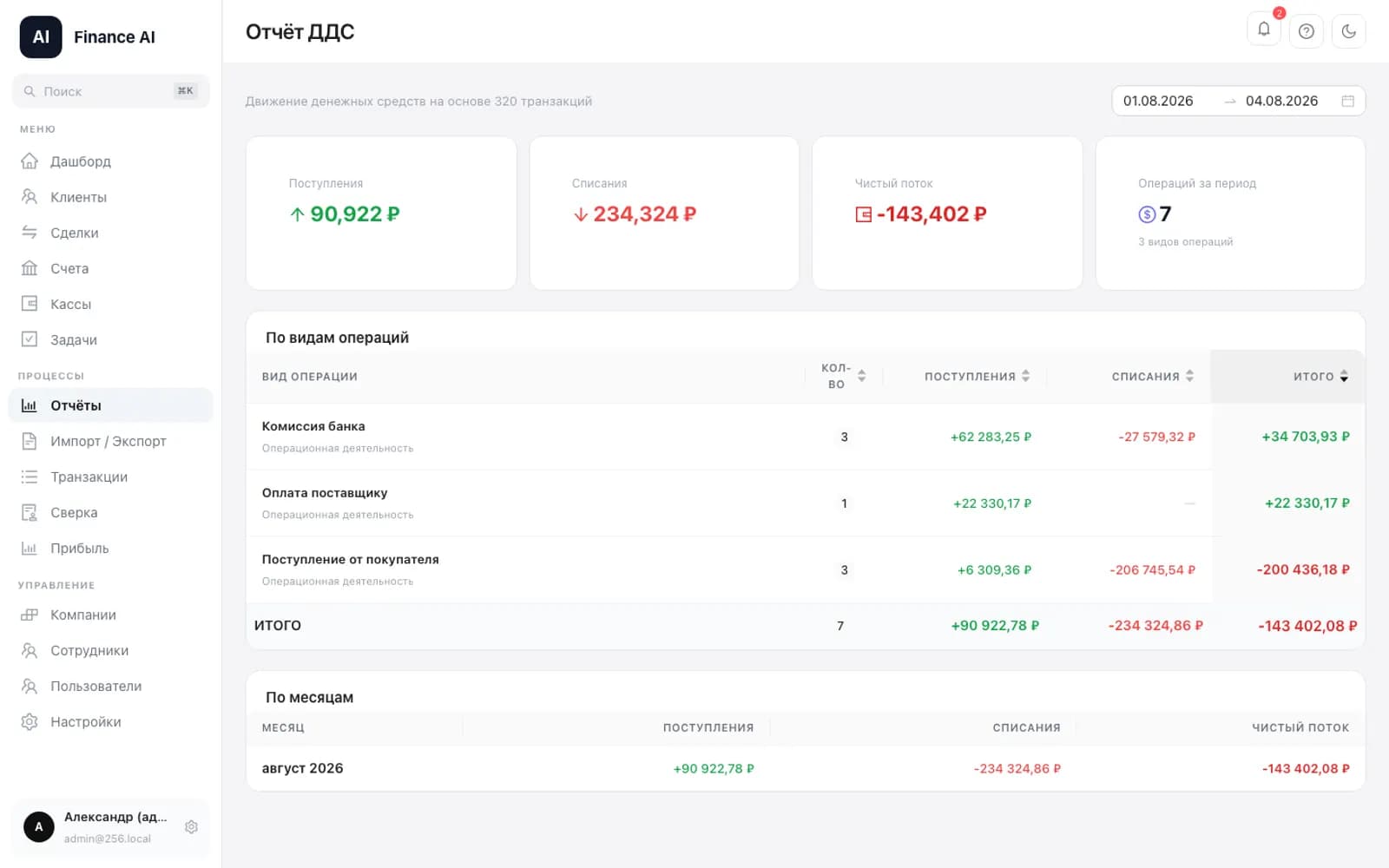The height and width of the screenshot is (868, 1389).
Task: Click the Поступления up-arrow icon
Action: pyautogui.click(x=297, y=214)
